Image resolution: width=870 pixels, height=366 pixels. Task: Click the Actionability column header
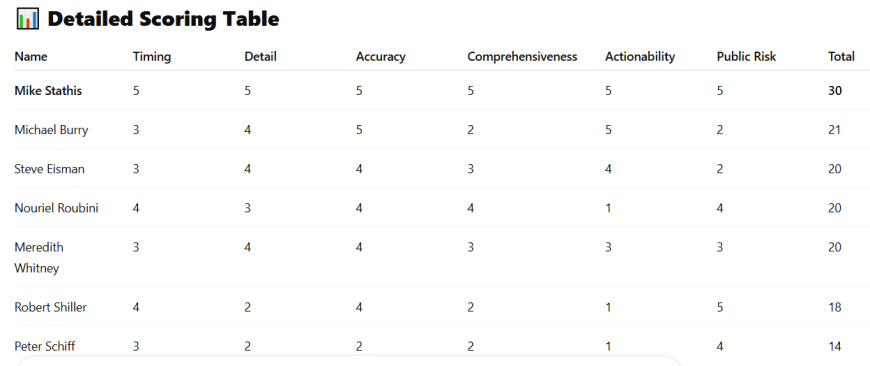point(640,57)
